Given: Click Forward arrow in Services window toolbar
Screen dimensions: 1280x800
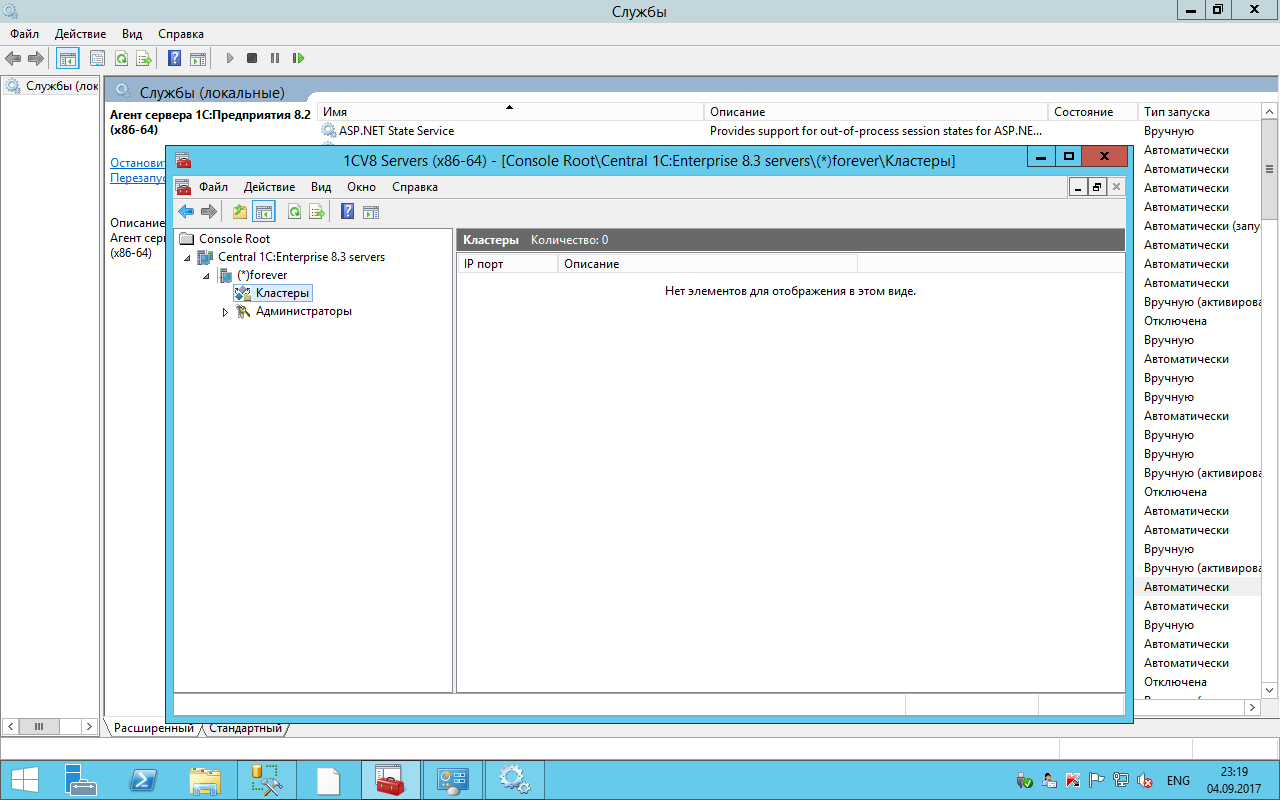Looking at the screenshot, I should pyautogui.click(x=36, y=58).
